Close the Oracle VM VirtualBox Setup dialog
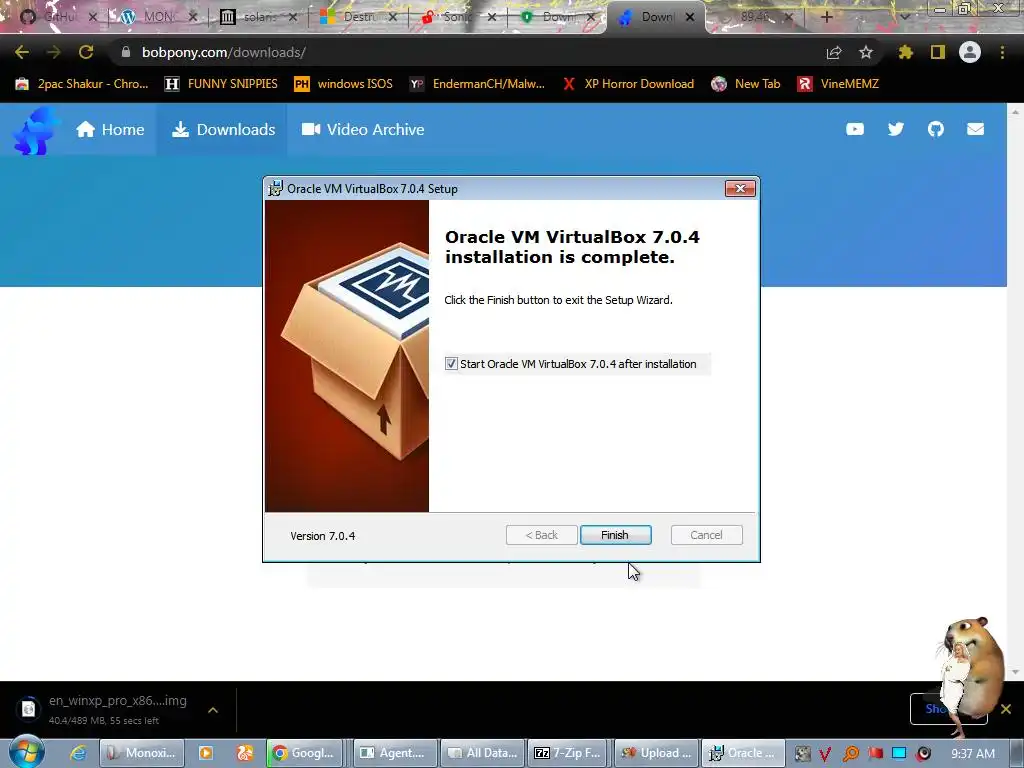 tap(740, 189)
